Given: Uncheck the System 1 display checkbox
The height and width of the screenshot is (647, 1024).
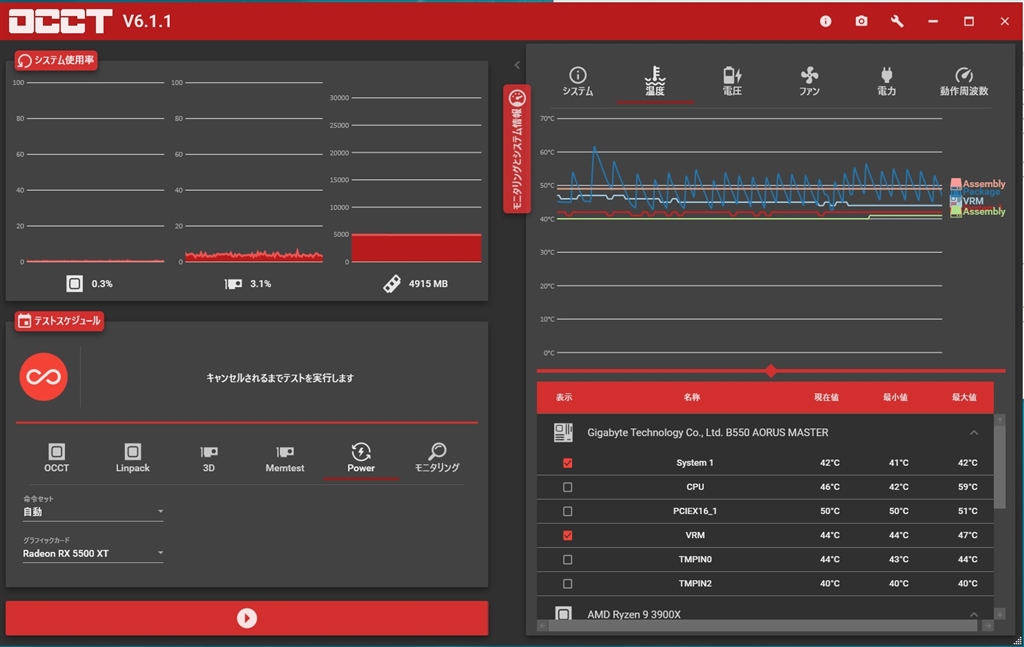Looking at the screenshot, I should click(x=568, y=463).
